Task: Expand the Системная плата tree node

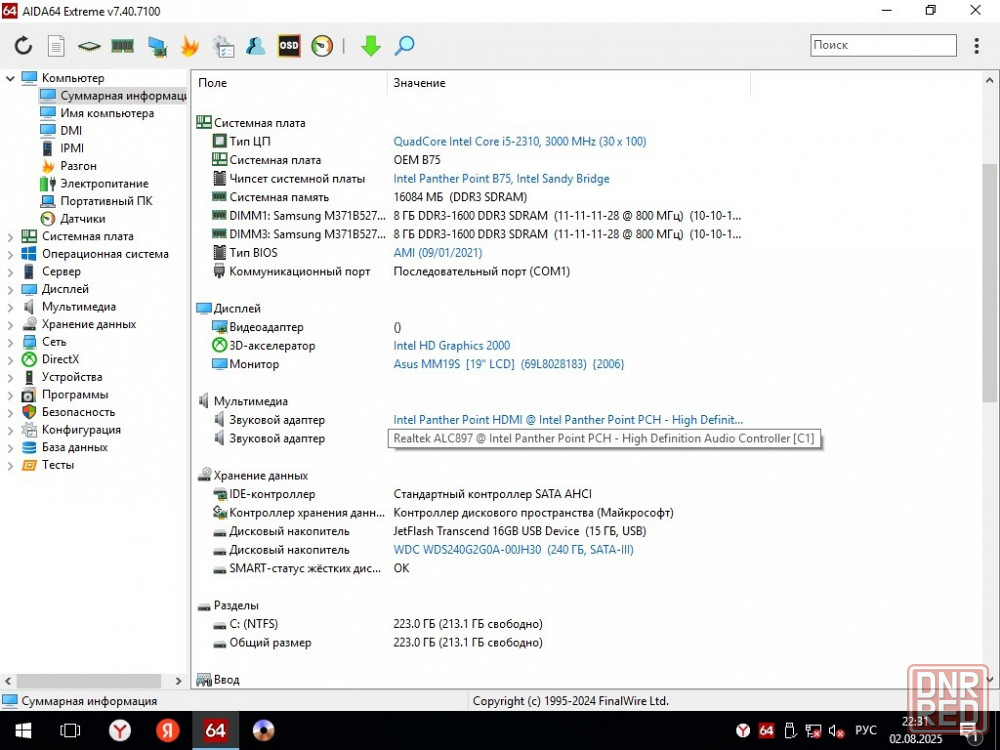Action: click(10, 237)
